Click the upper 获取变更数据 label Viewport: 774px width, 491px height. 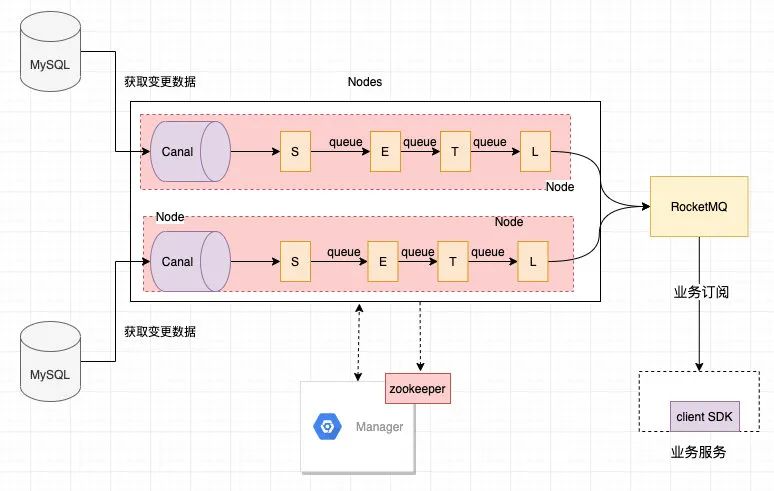(x=160, y=82)
